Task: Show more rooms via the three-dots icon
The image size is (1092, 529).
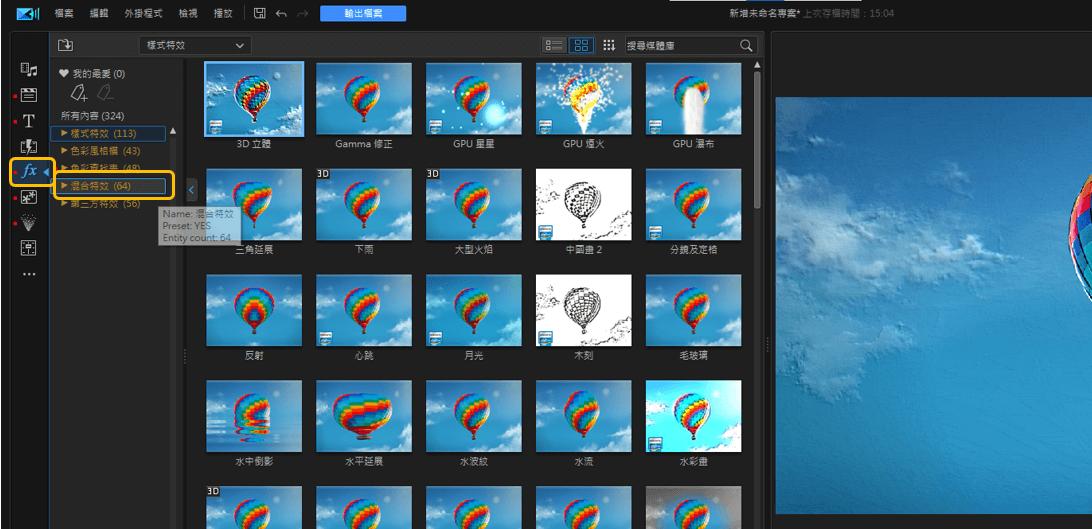Action: tap(29, 274)
